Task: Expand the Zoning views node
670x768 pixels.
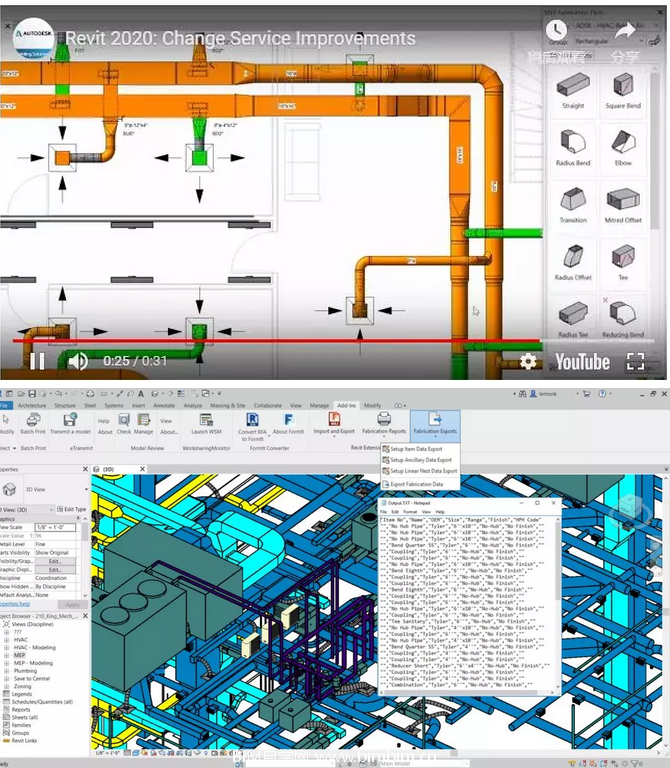Action: (6, 687)
